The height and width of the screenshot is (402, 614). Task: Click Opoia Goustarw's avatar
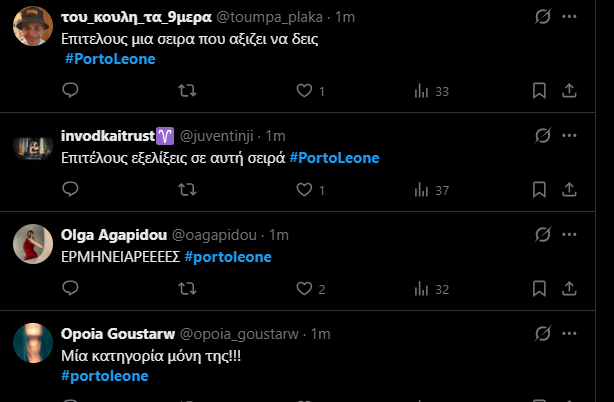pyautogui.click(x=33, y=343)
